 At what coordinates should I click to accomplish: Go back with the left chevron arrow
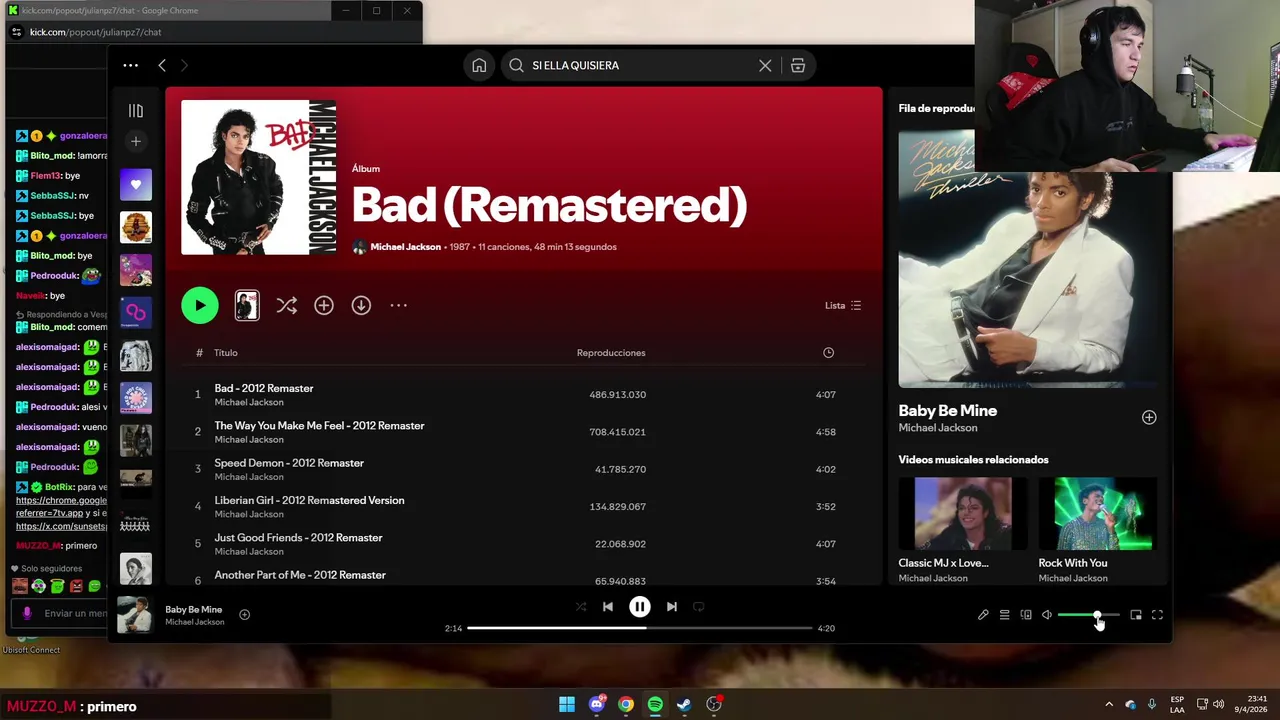pos(162,65)
